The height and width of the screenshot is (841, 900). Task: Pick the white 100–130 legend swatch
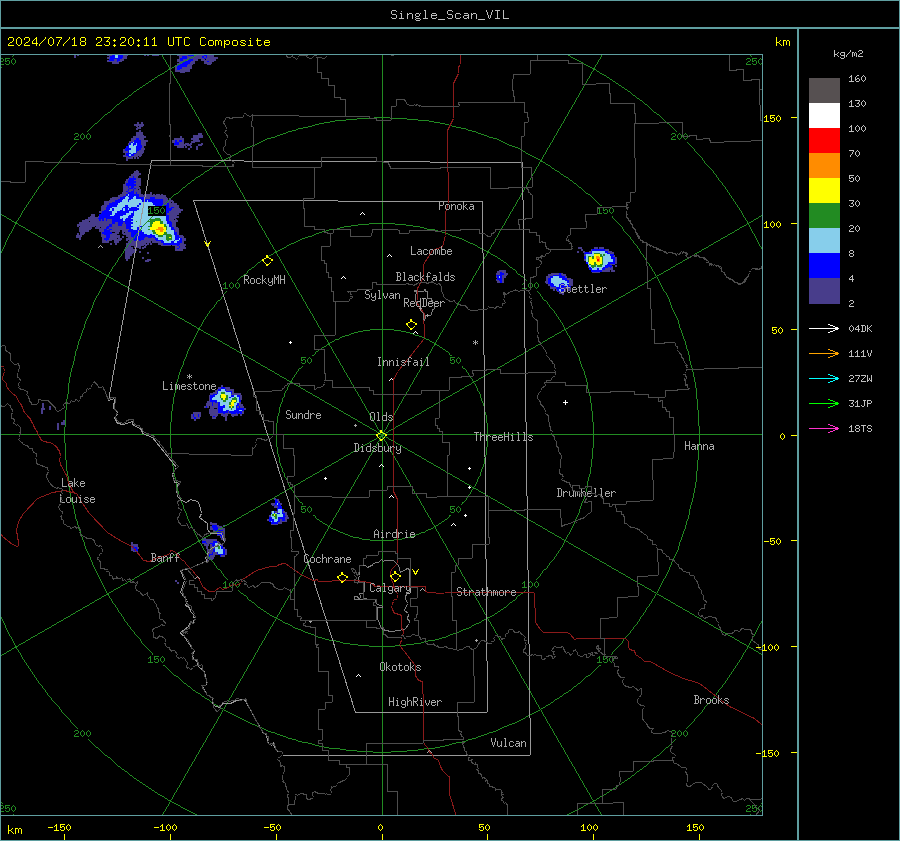click(x=824, y=116)
